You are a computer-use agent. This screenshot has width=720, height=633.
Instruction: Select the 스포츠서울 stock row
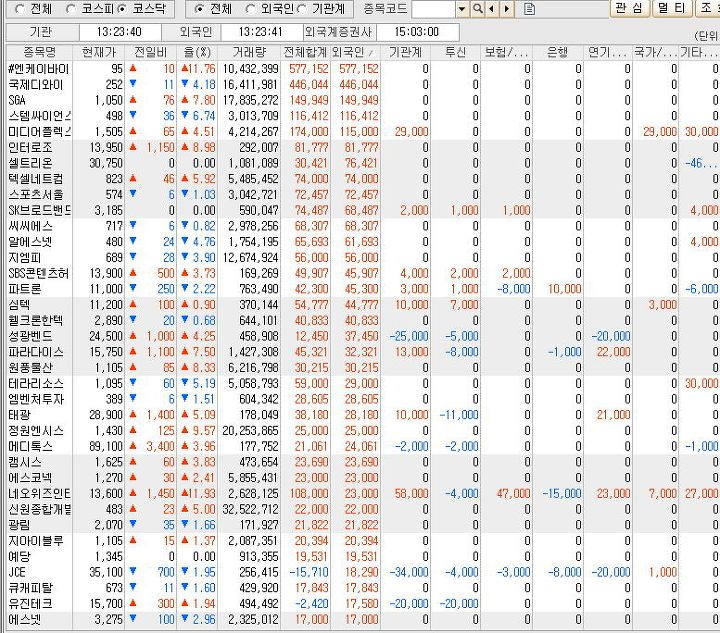[x=363, y=195]
